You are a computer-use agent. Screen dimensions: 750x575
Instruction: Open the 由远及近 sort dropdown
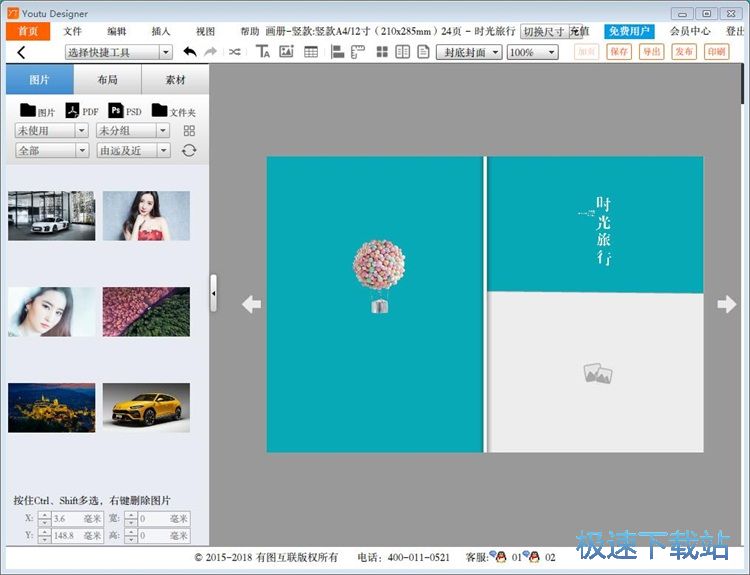click(x=133, y=150)
